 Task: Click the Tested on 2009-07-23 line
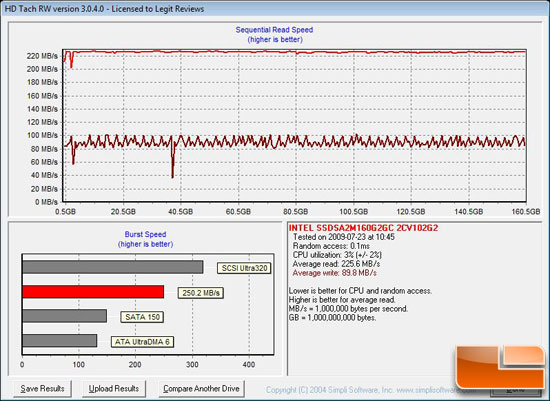click(x=344, y=237)
